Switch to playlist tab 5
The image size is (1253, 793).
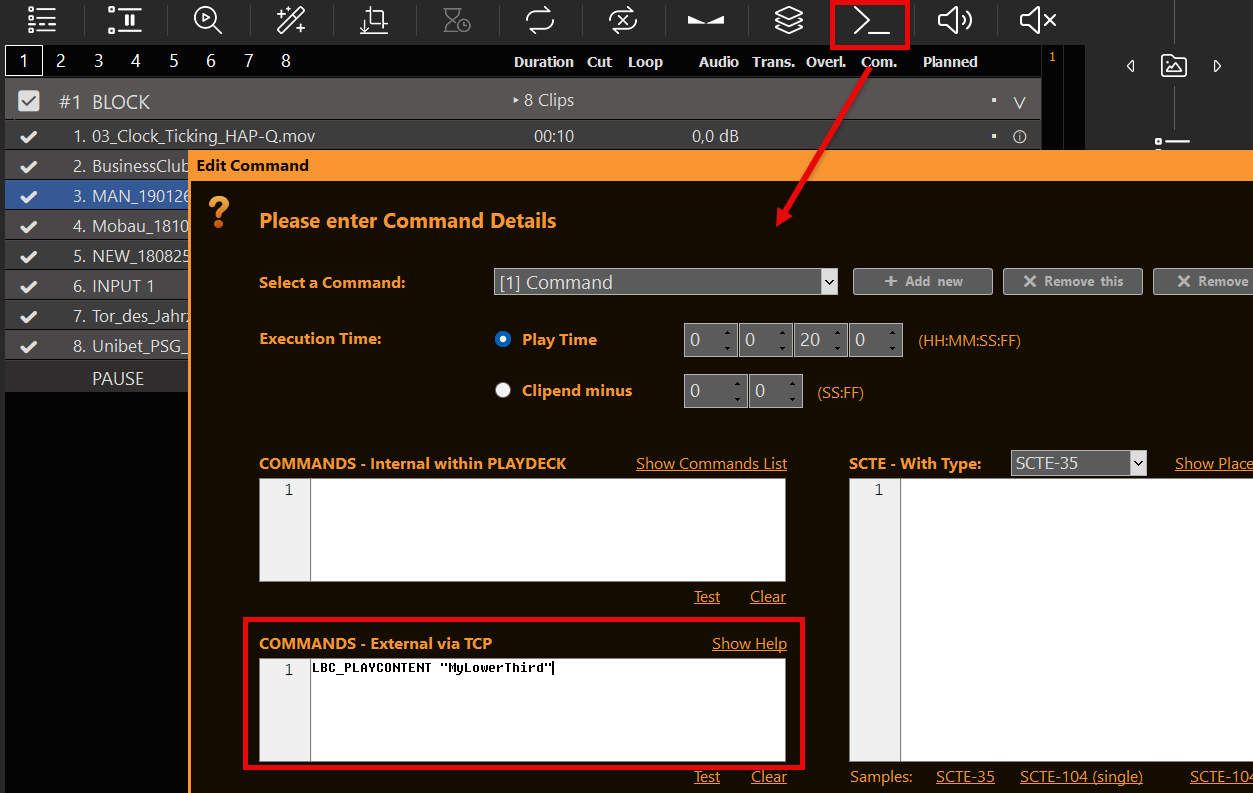pyautogui.click(x=173, y=61)
